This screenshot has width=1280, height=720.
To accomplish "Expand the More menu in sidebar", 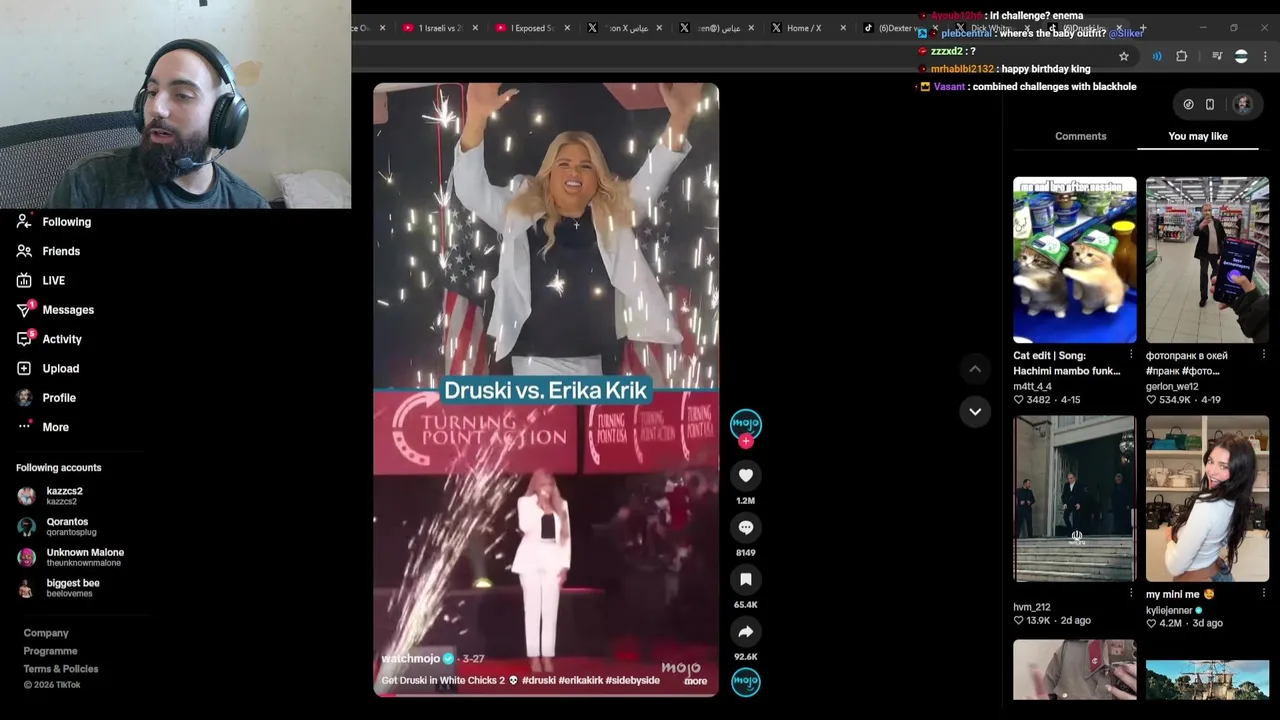I will click(43, 427).
